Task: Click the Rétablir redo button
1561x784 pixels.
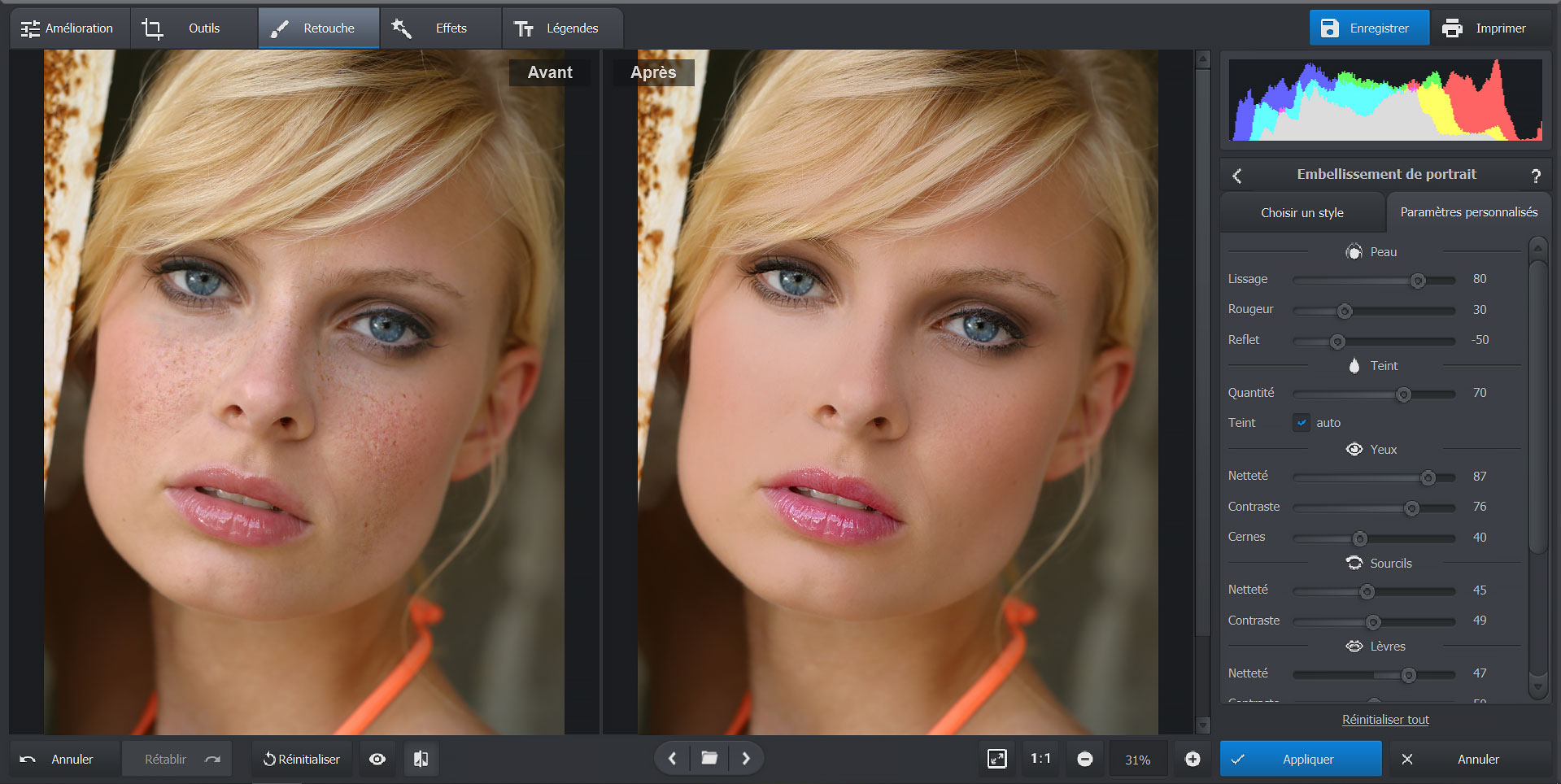Action: click(x=177, y=759)
